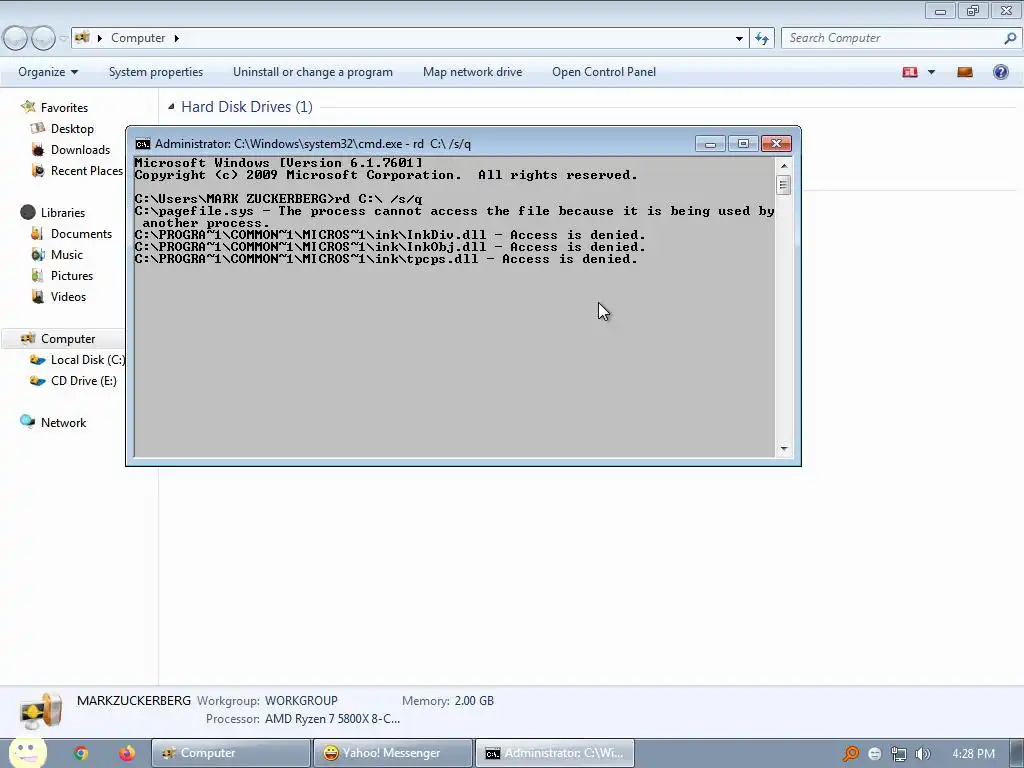Click the search magnifier icon in Explorer
Image resolution: width=1024 pixels, height=768 pixels.
click(x=1010, y=38)
